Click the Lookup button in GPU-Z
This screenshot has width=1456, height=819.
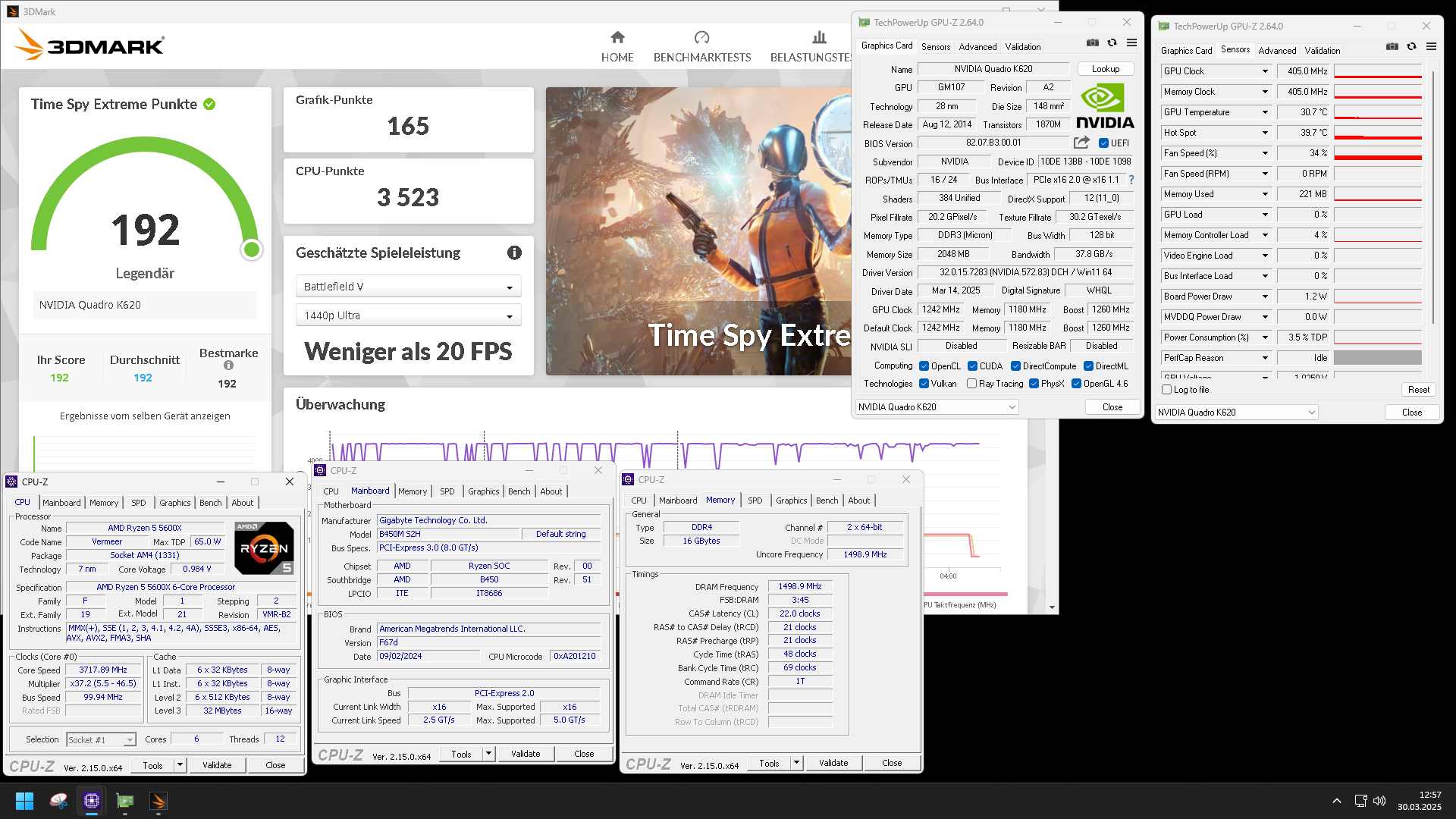(1105, 69)
